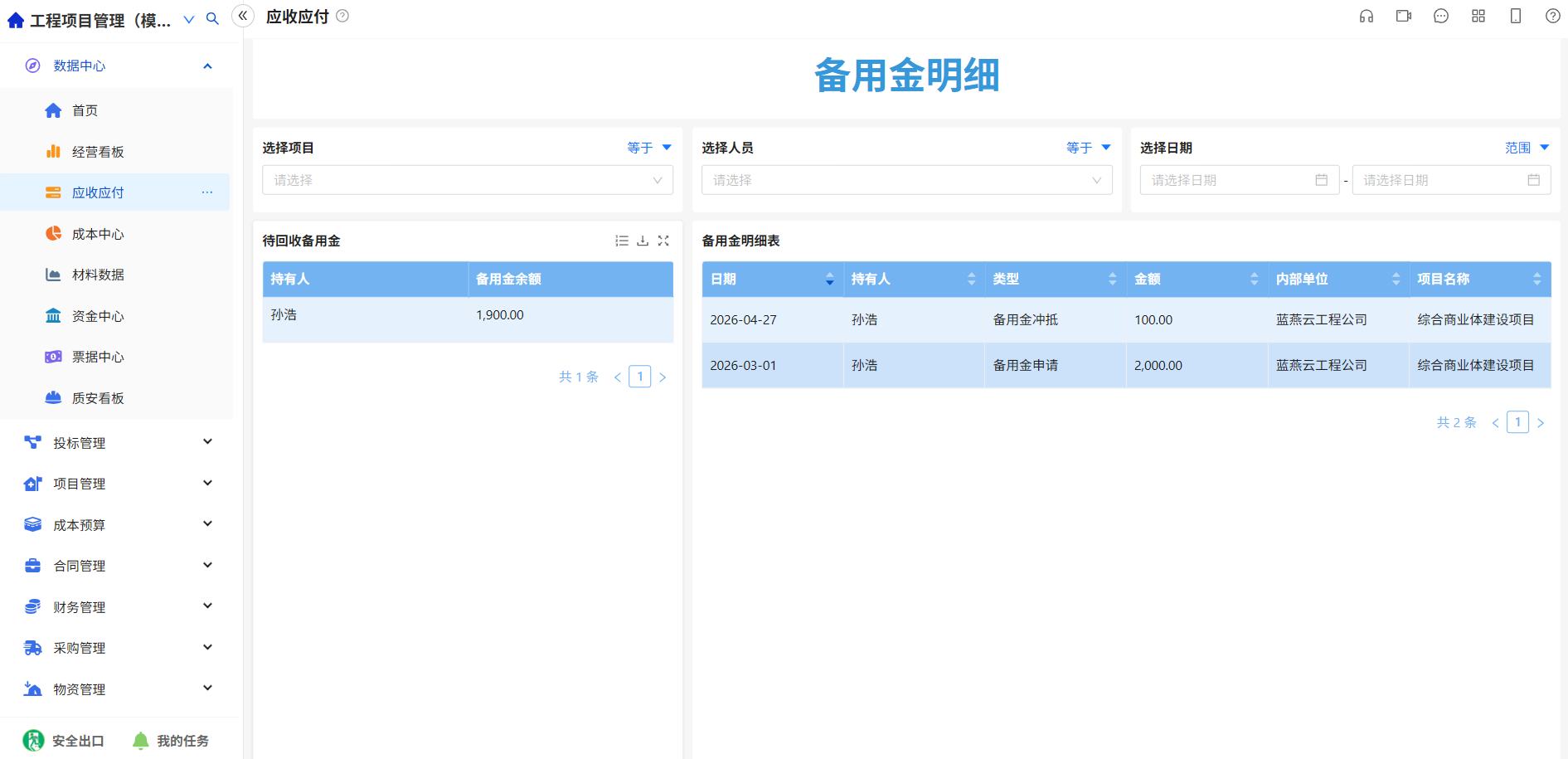Image resolution: width=1568 pixels, height=759 pixels.
Task: Go to next page in 待回收备用金 pager
Action: pyautogui.click(x=663, y=377)
